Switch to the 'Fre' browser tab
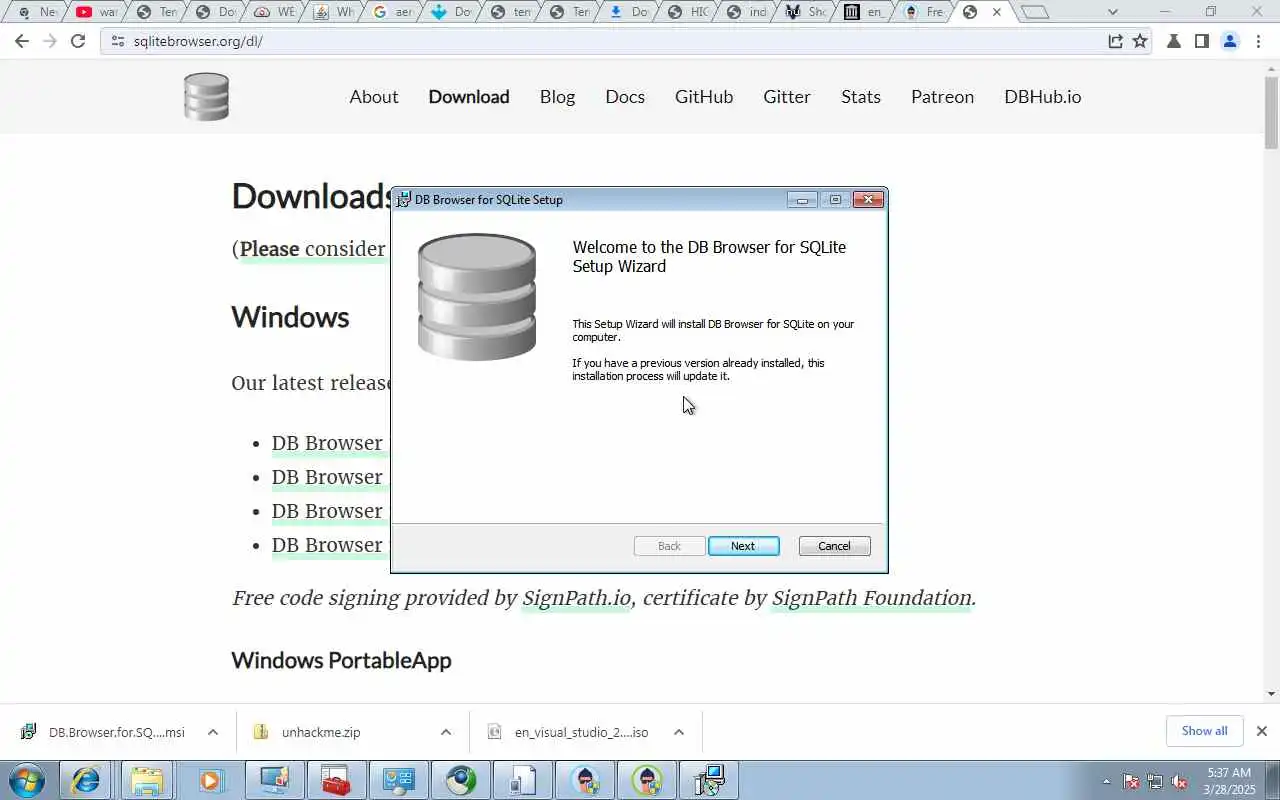Image resolution: width=1280 pixels, height=800 pixels. 924,12
